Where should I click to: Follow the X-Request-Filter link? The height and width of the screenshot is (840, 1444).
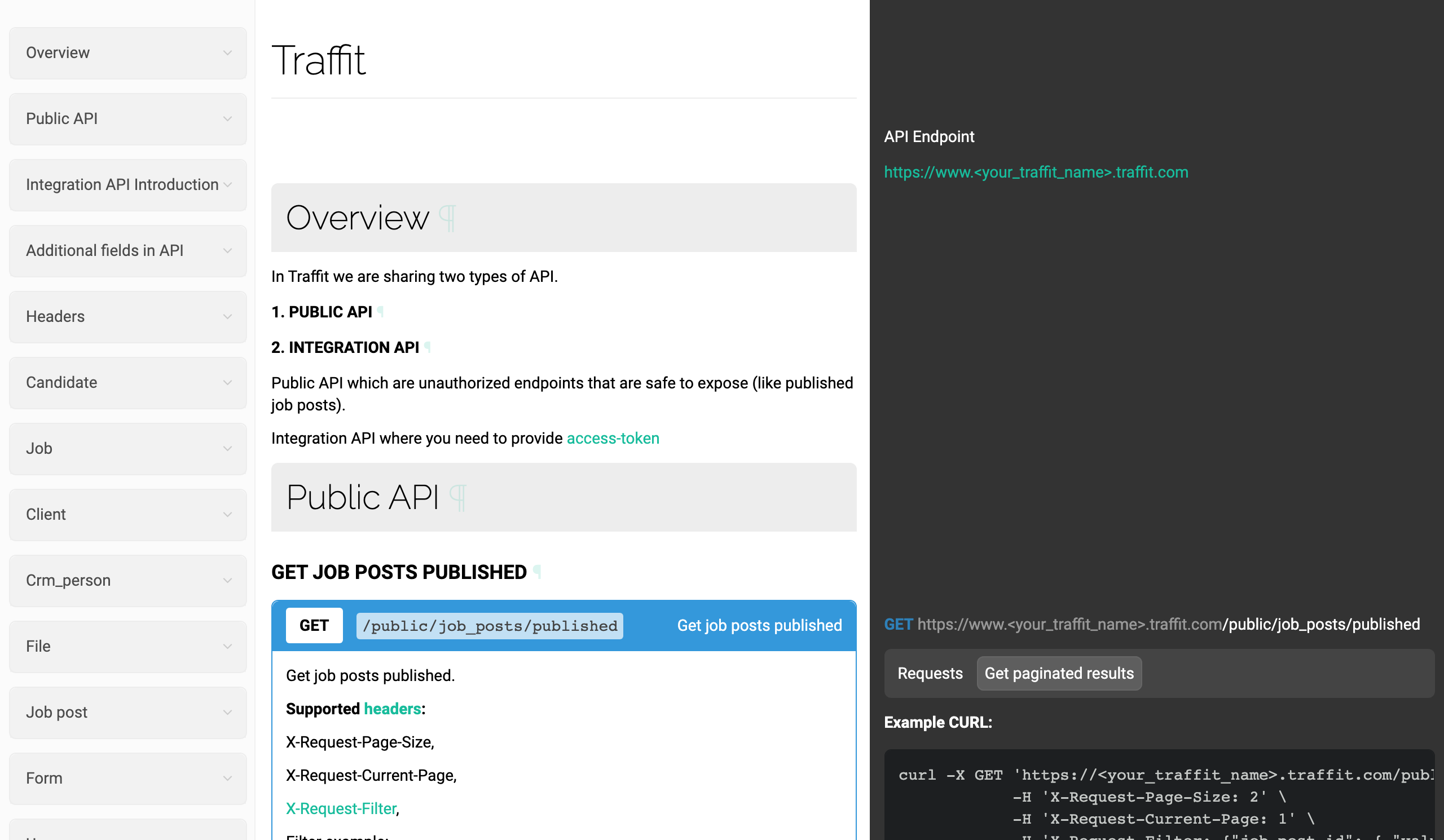(x=341, y=808)
